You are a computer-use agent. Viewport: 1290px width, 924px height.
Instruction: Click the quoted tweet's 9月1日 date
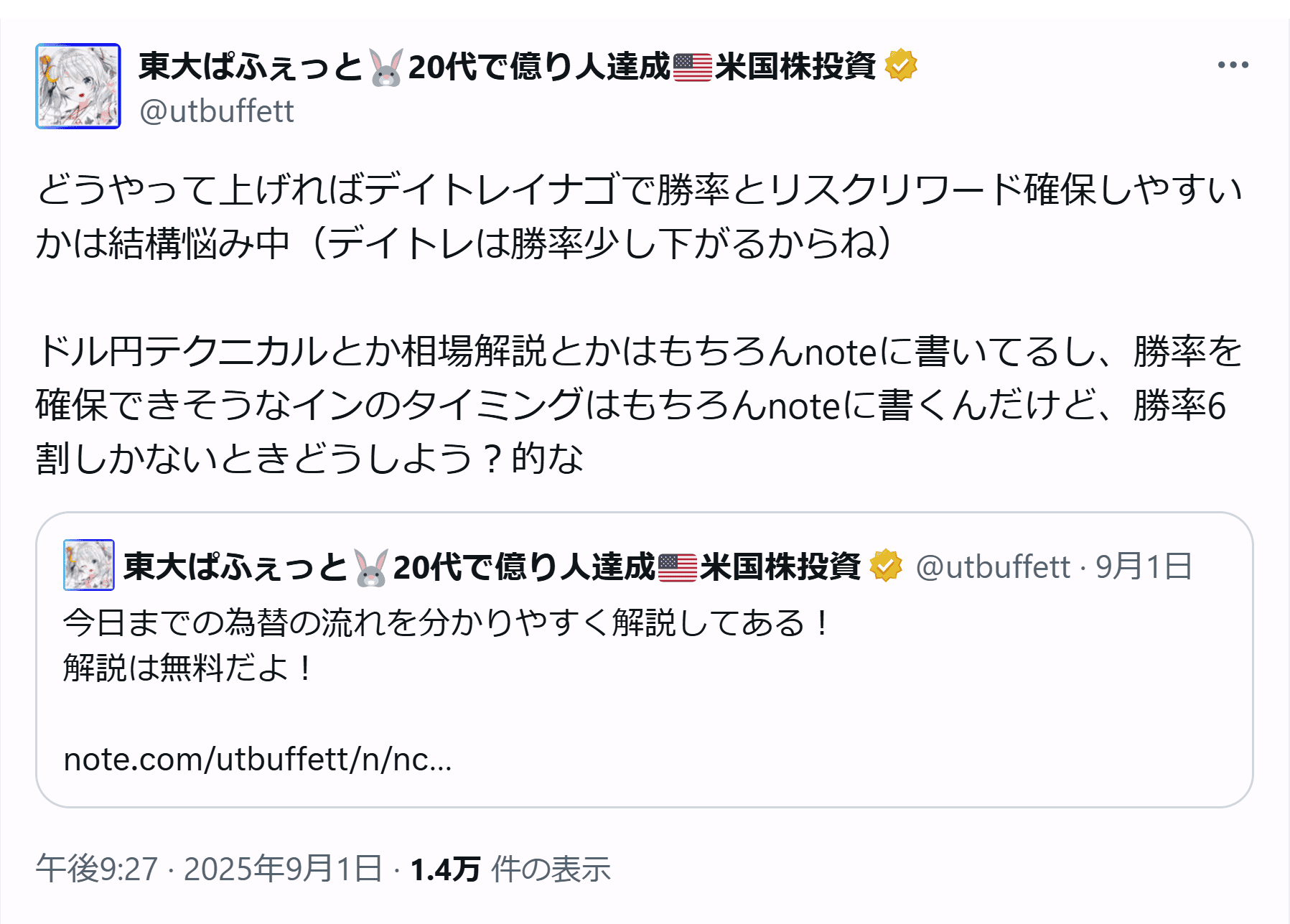click(x=1143, y=567)
